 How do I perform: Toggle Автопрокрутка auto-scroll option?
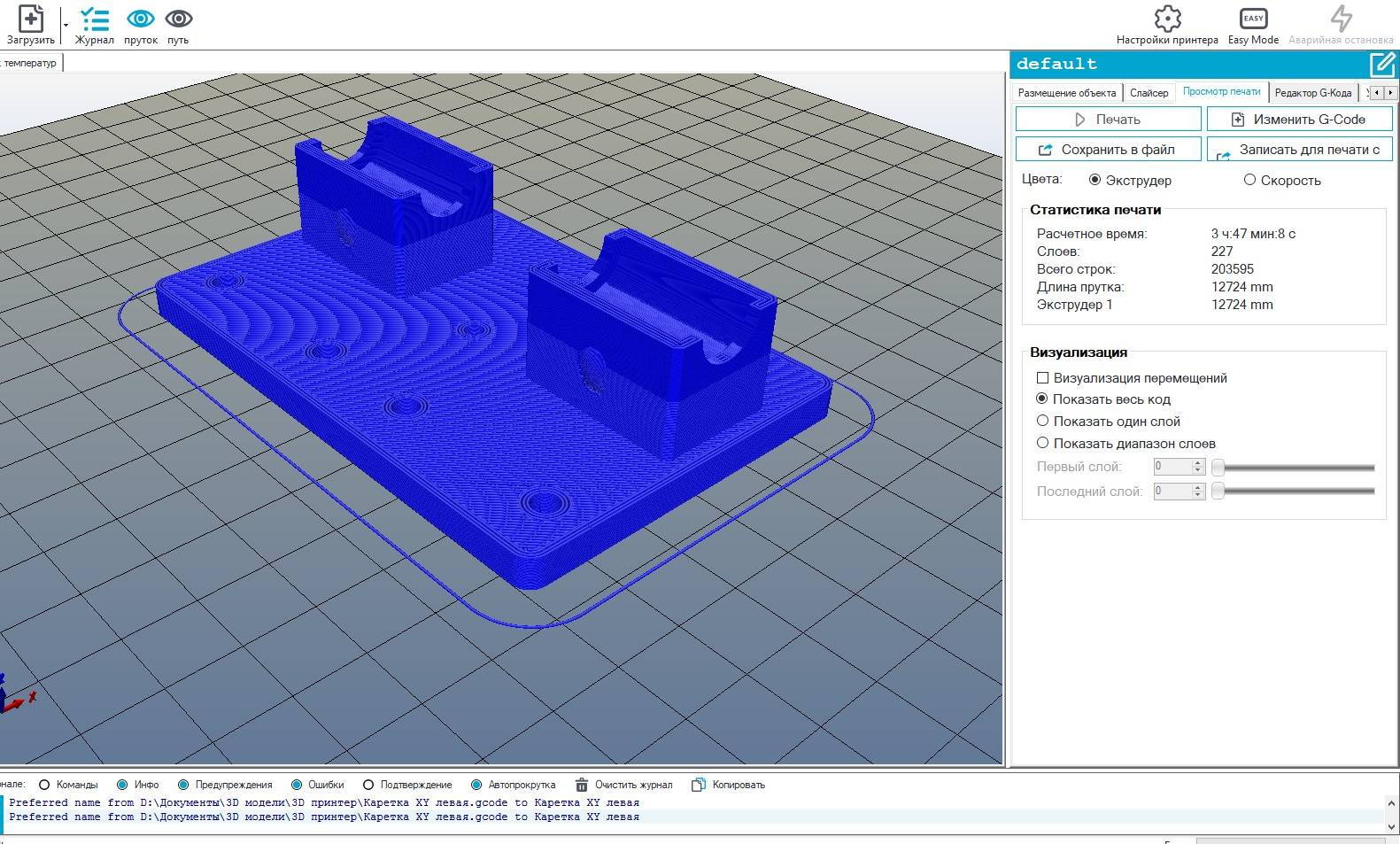pos(476,785)
